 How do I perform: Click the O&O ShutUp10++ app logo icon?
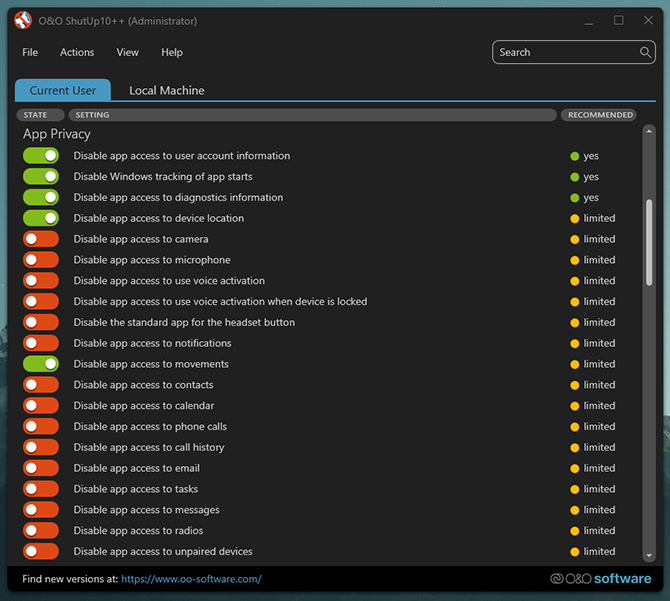pyautogui.click(x=23, y=21)
